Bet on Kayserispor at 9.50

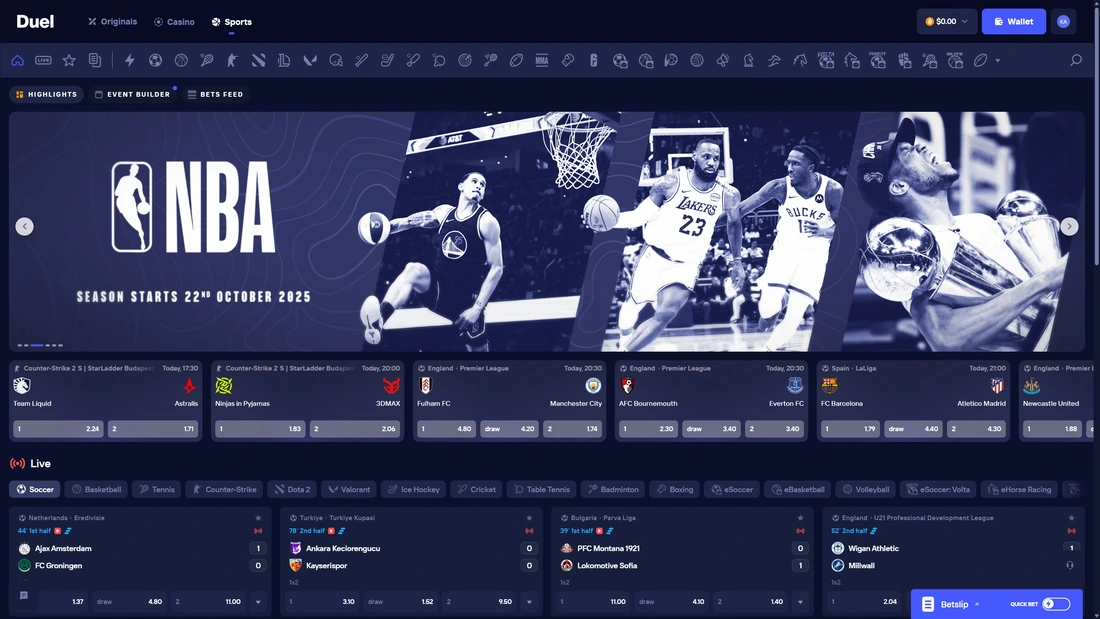(x=480, y=602)
